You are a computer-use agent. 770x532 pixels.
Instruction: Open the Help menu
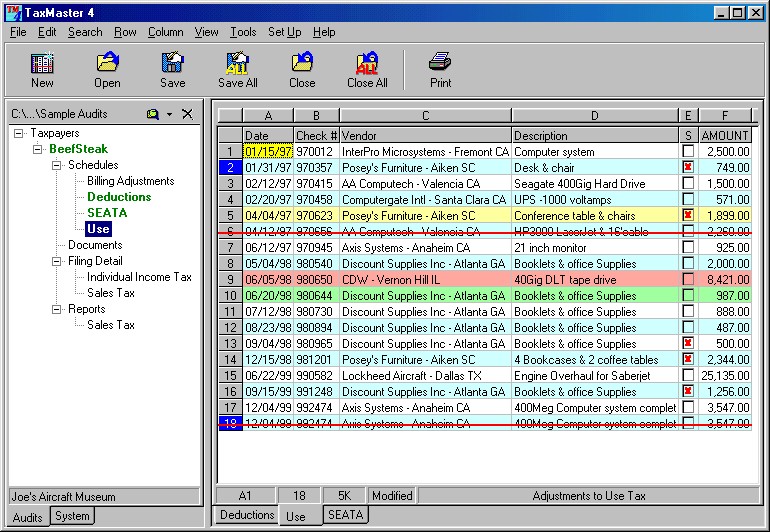tap(324, 32)
